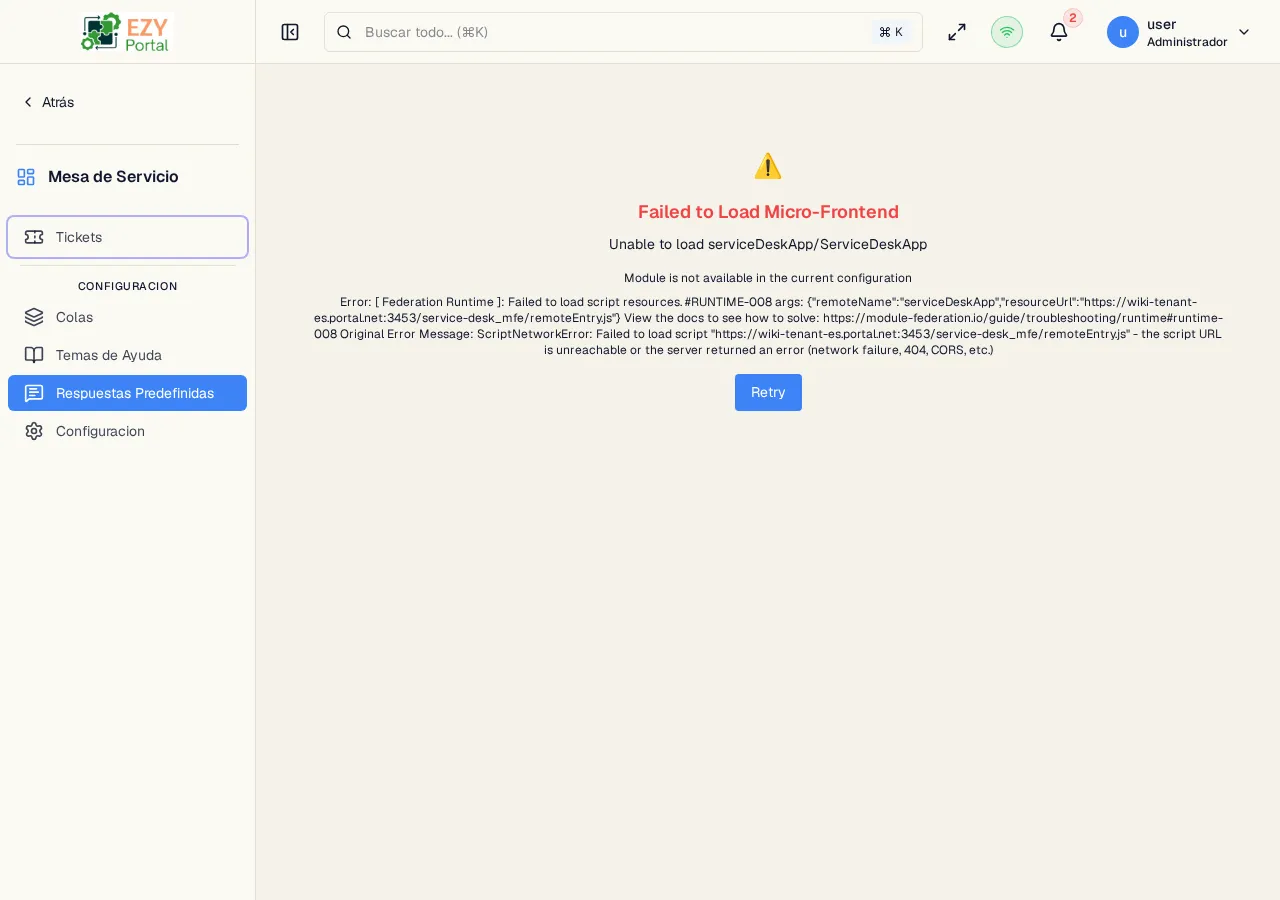Select Mesa de Servicio heading
Viewport: 1280px width, 900px height.
coord(113,177)
